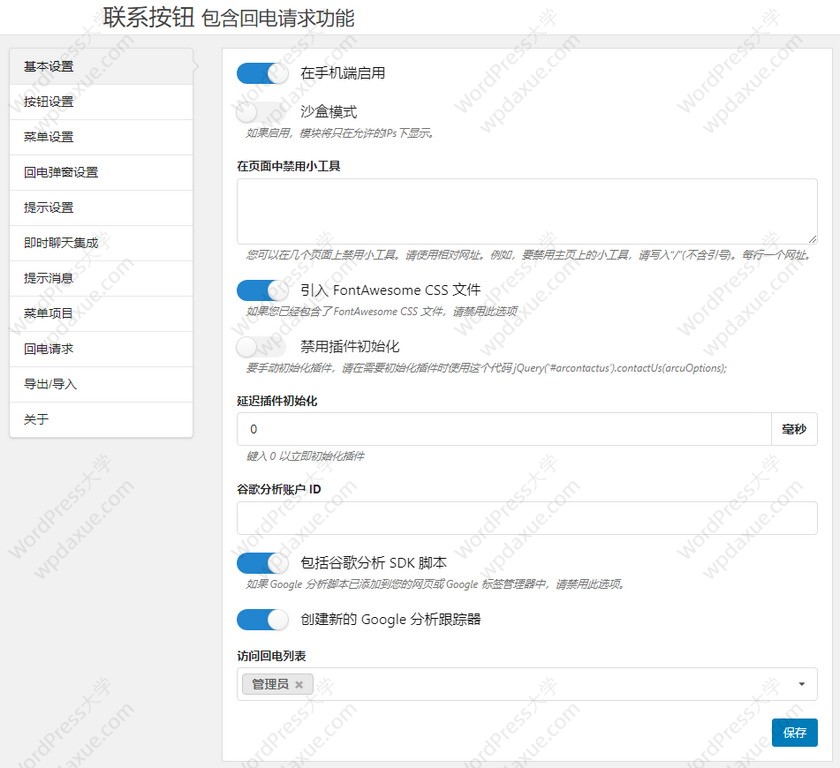Screen dimensions: 840x768
Task: Toggle the 引入 FontAwesome CSS 文件 switch
Action: coord(263,290)
